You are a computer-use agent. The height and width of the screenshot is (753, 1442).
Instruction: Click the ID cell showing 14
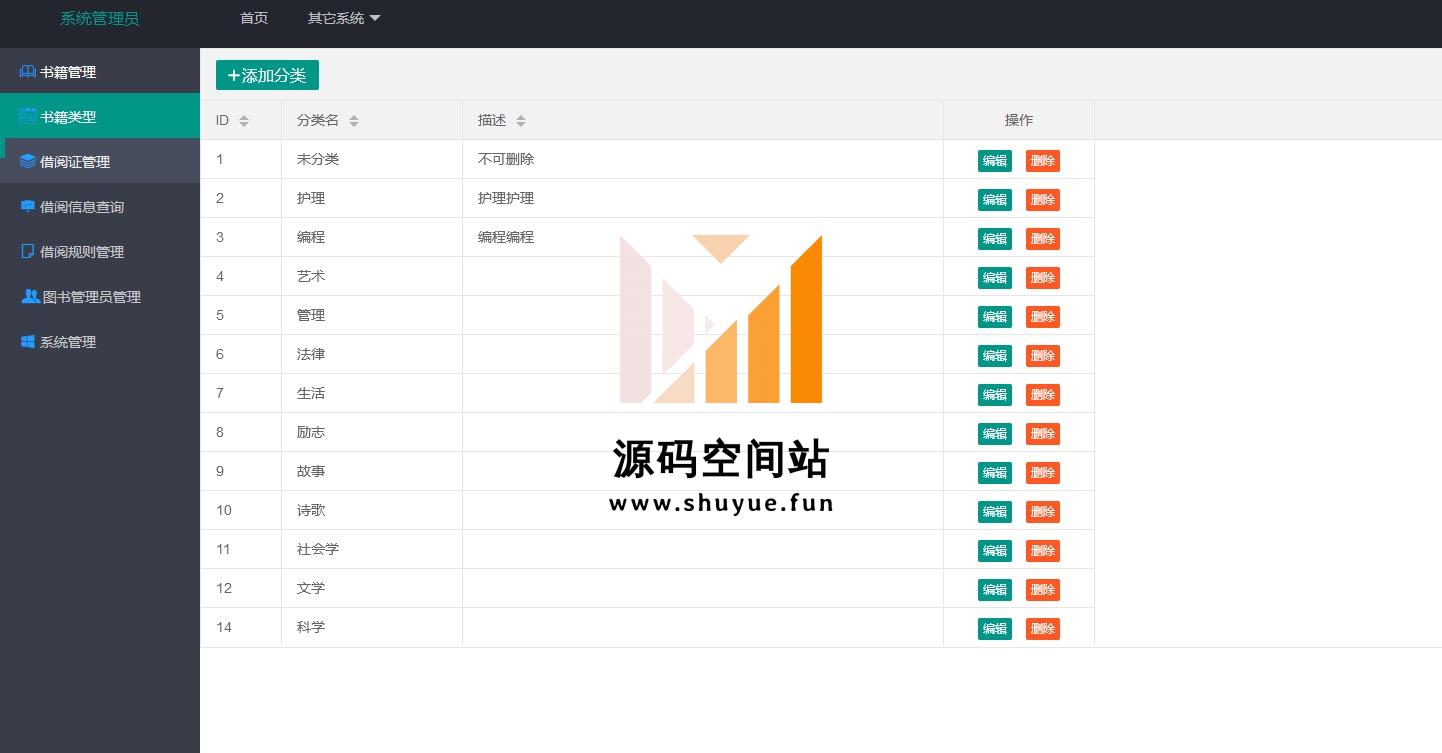[x=241, y=627]
